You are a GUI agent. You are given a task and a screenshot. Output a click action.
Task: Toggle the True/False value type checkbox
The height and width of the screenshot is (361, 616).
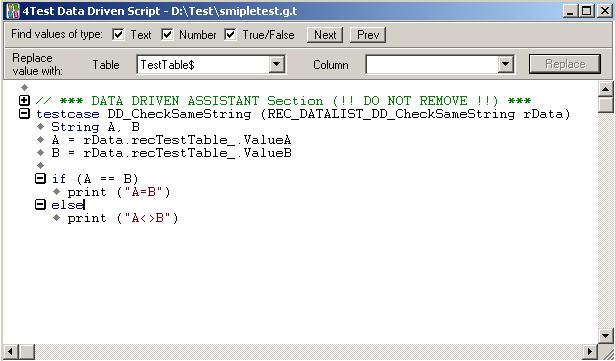(230, 35)
